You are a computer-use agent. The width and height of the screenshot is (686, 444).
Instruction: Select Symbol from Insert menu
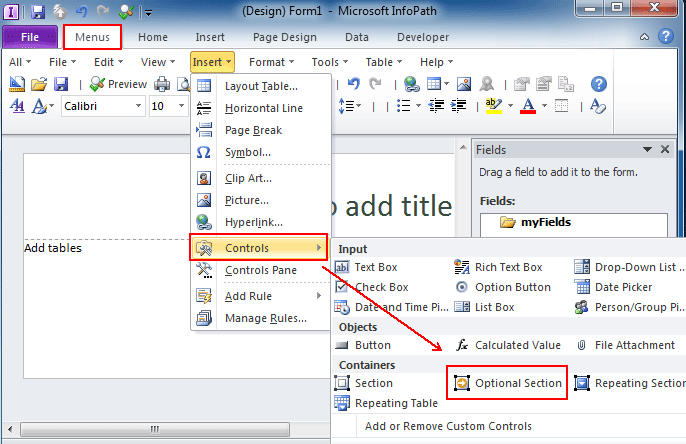(261, 152)
